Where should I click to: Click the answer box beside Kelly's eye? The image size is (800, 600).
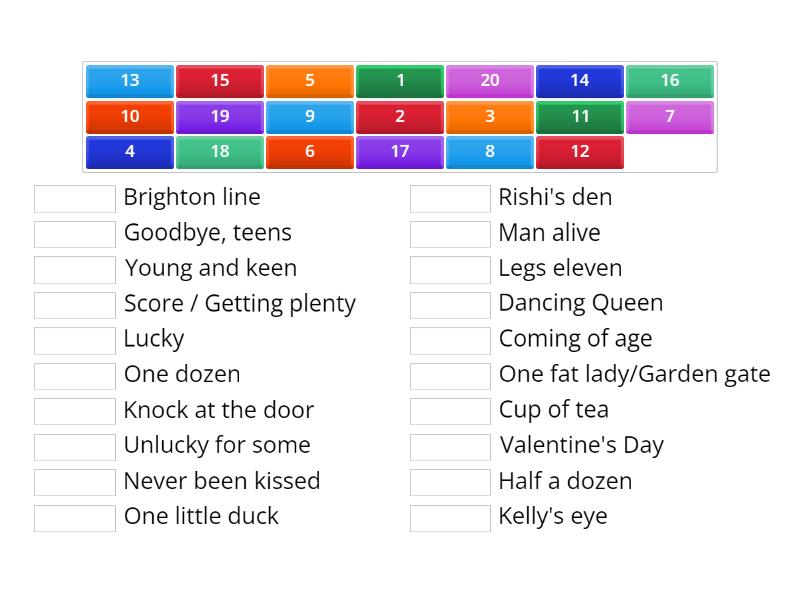click(450, 517)
